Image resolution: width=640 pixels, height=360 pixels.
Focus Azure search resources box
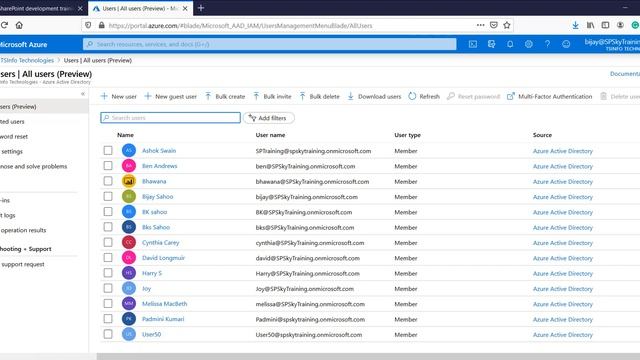point(269,44)
